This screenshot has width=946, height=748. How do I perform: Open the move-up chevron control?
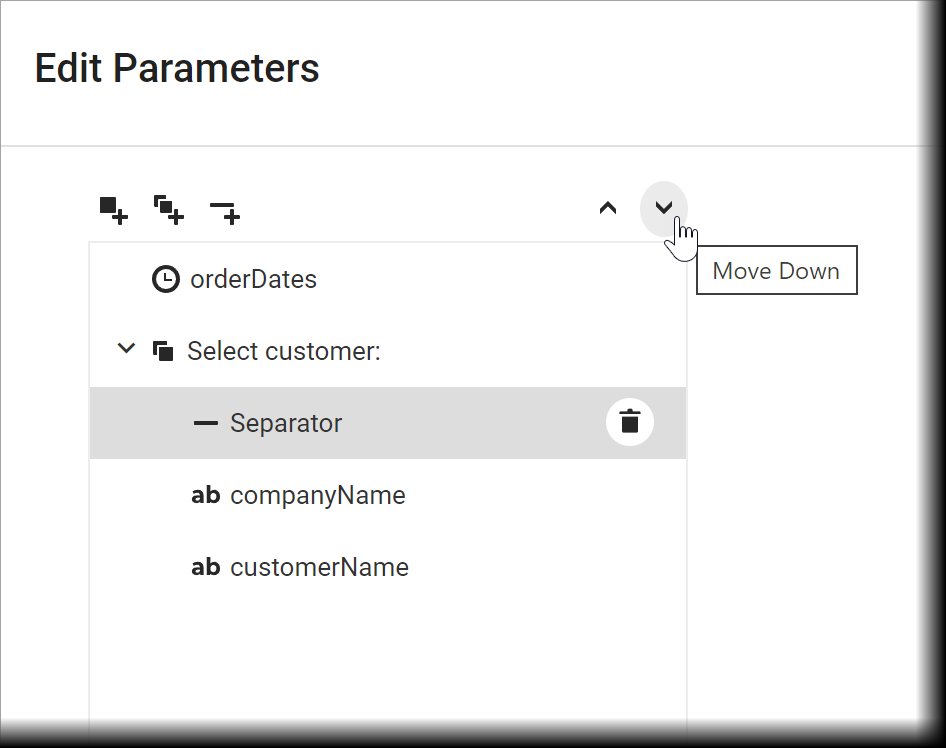pyautogui.click(x=608, y=208)
